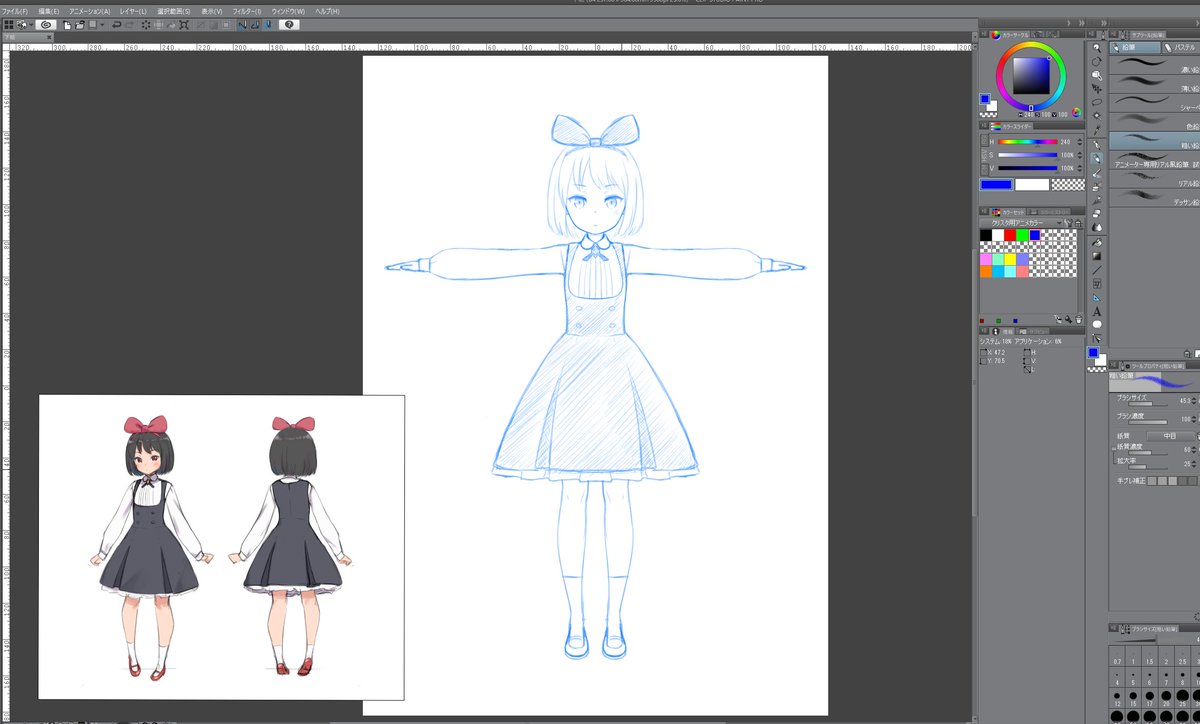Select the Straight Line figure tool

(1097, 269)
